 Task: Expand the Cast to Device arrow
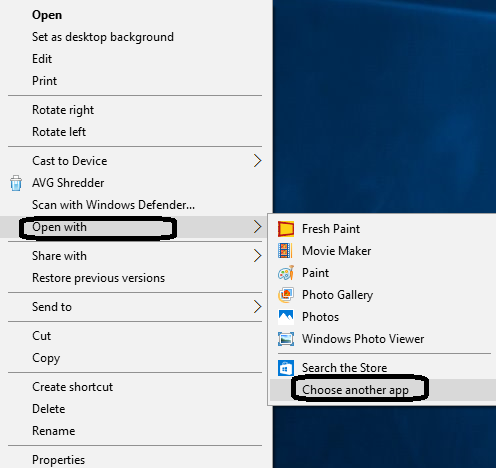(x=257, y=161)
